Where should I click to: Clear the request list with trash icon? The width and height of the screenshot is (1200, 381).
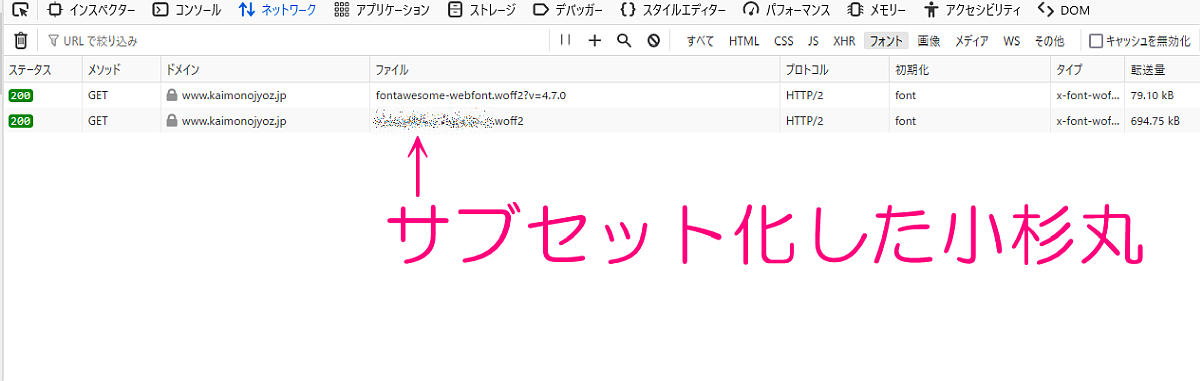(20, 41)
